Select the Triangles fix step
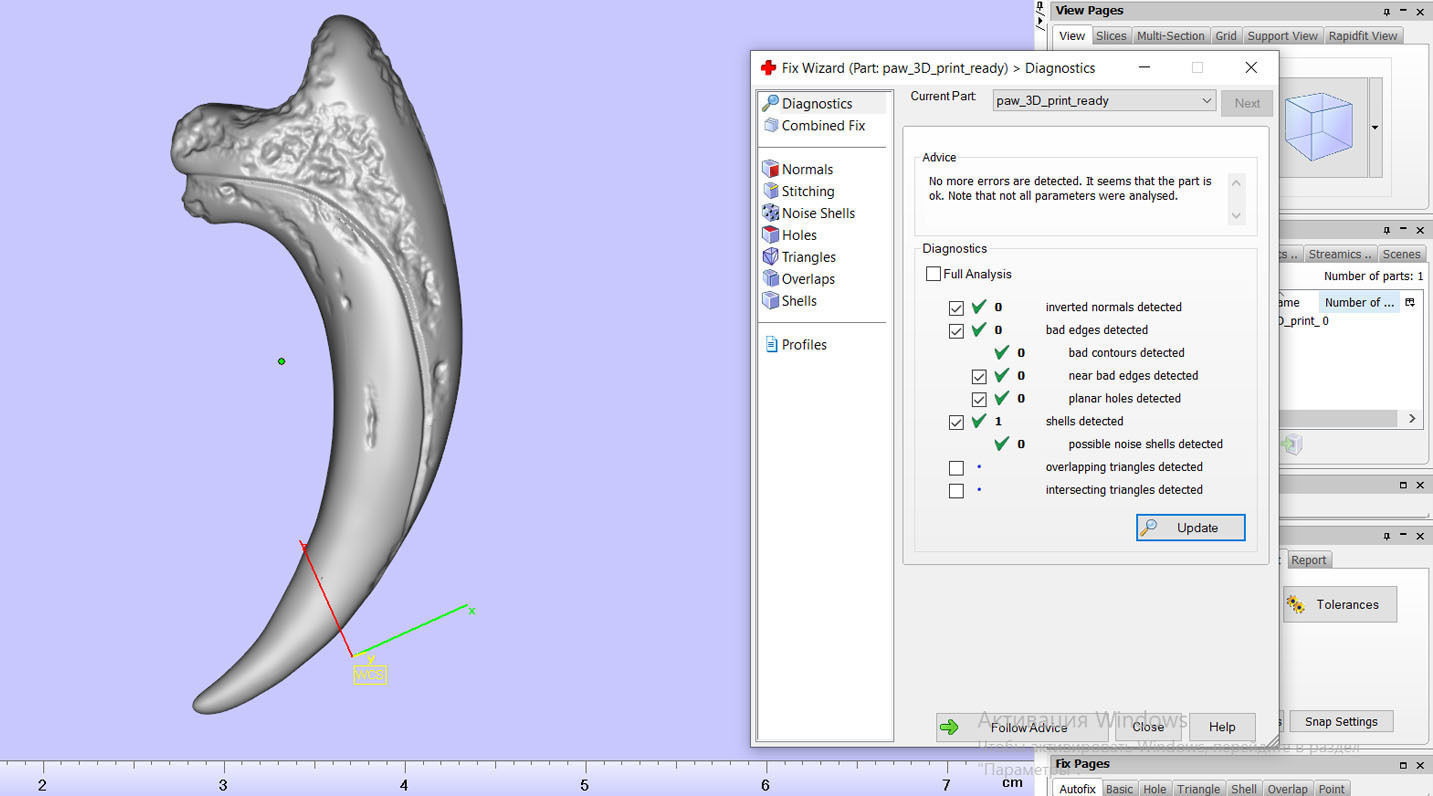 click(799, 257)
